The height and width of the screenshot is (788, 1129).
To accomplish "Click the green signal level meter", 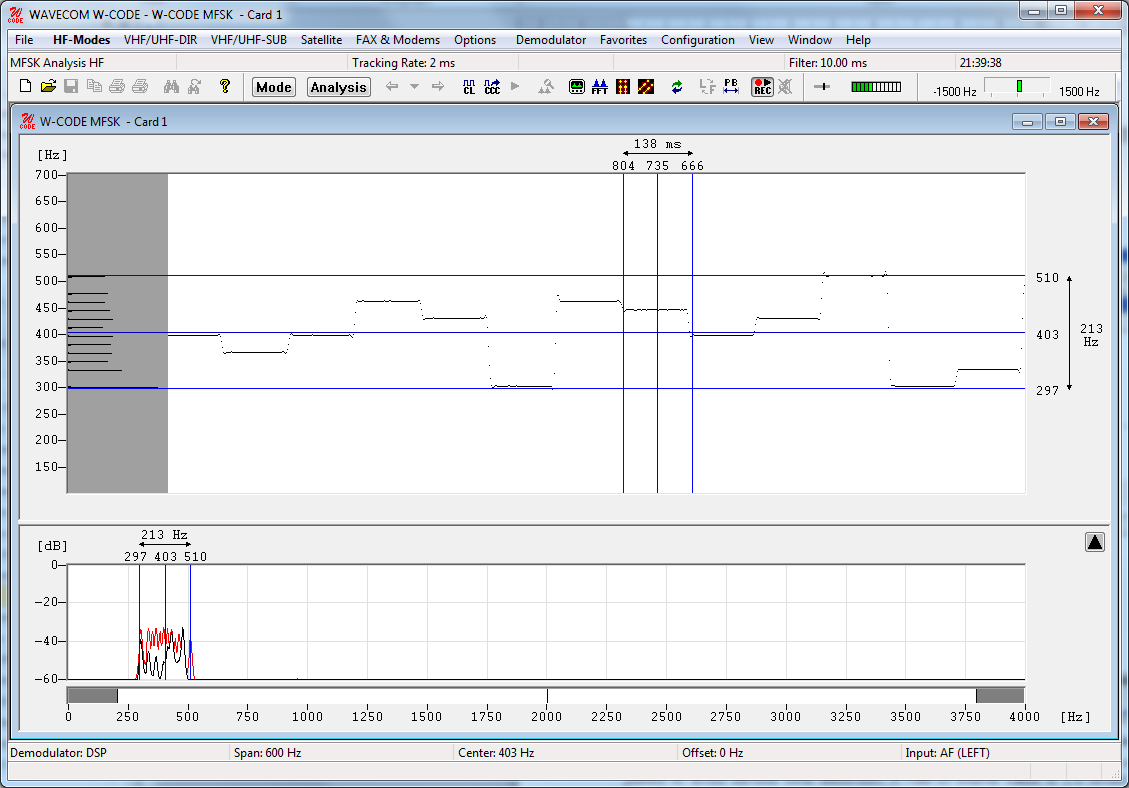I will [x=876, y=86].
